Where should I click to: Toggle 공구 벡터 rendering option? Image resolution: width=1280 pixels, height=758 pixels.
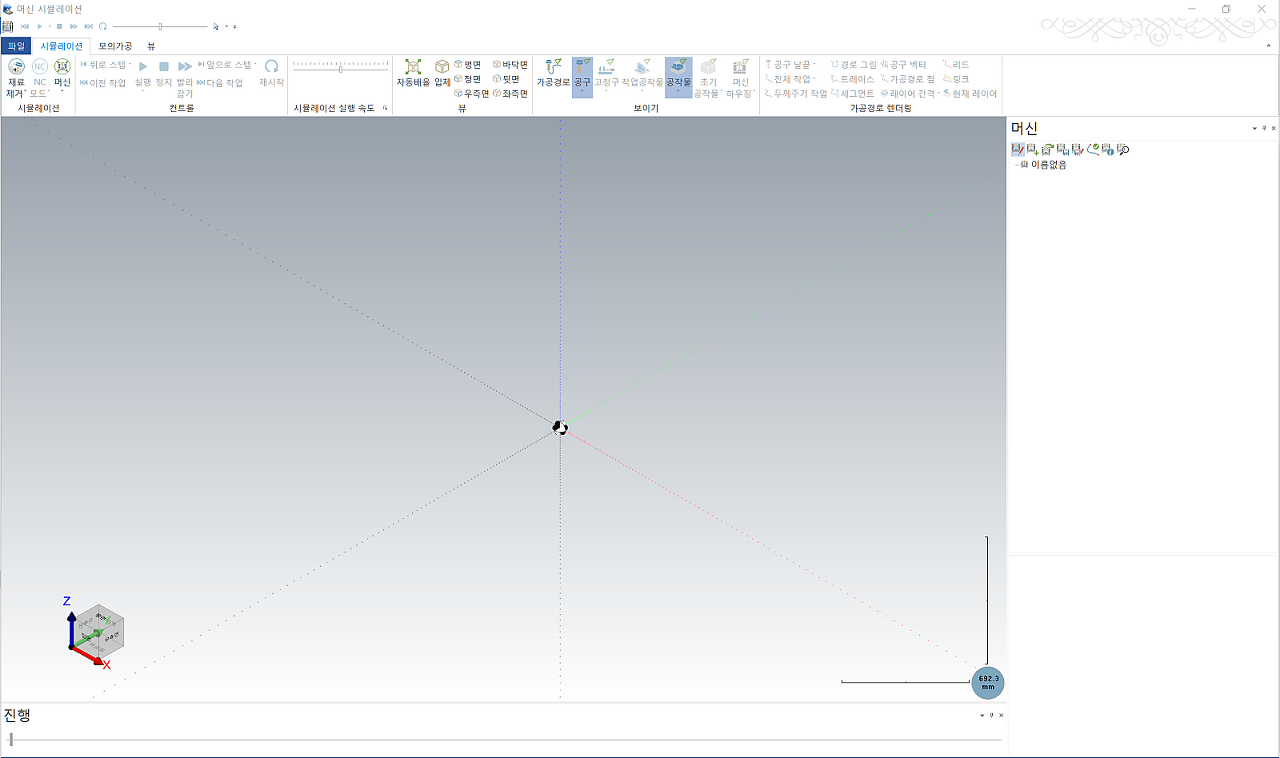[903, 64]
